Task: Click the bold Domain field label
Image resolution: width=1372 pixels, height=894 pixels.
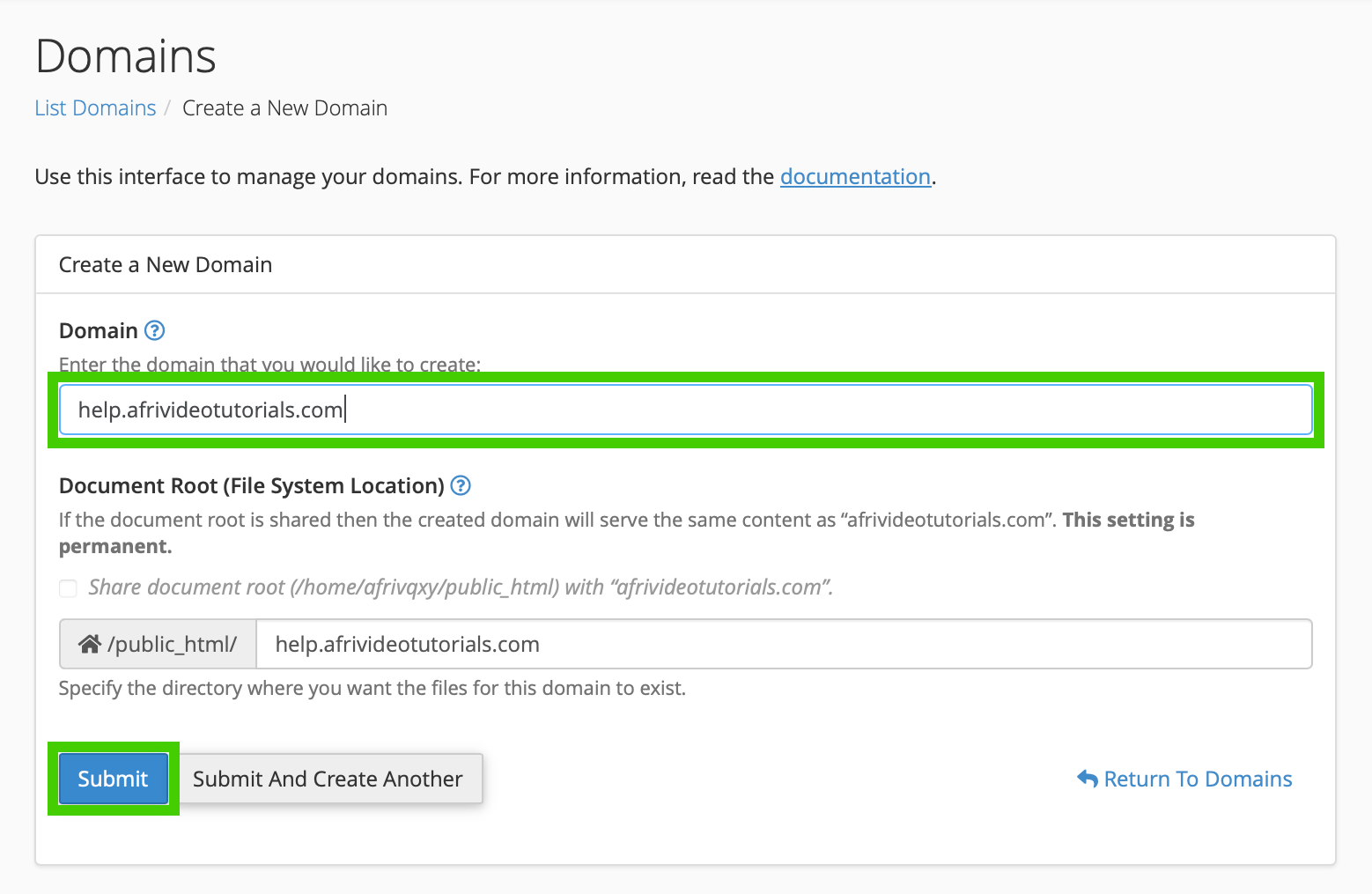Action: point(98,330)
